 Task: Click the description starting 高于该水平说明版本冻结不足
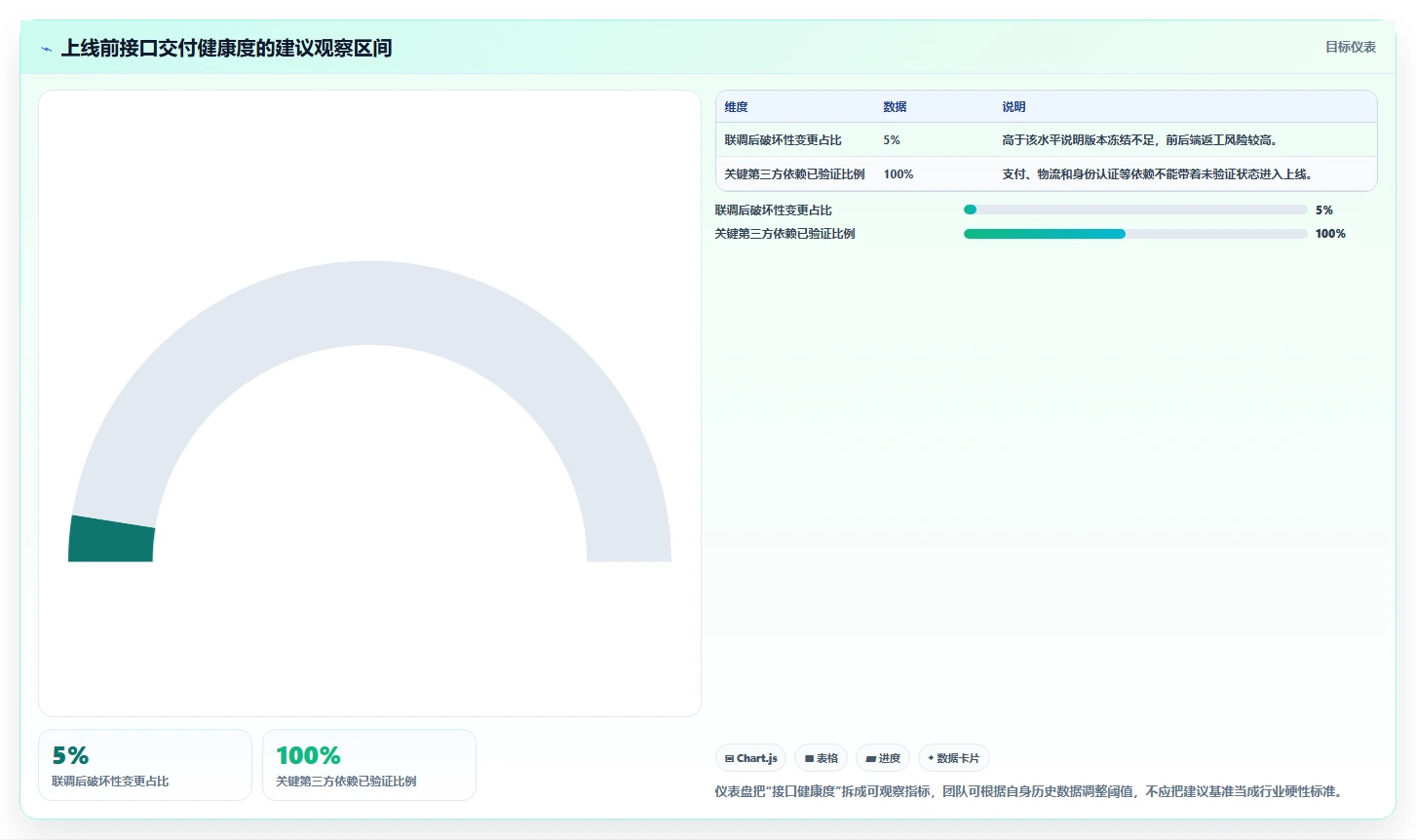click(x=1139, y=140)
